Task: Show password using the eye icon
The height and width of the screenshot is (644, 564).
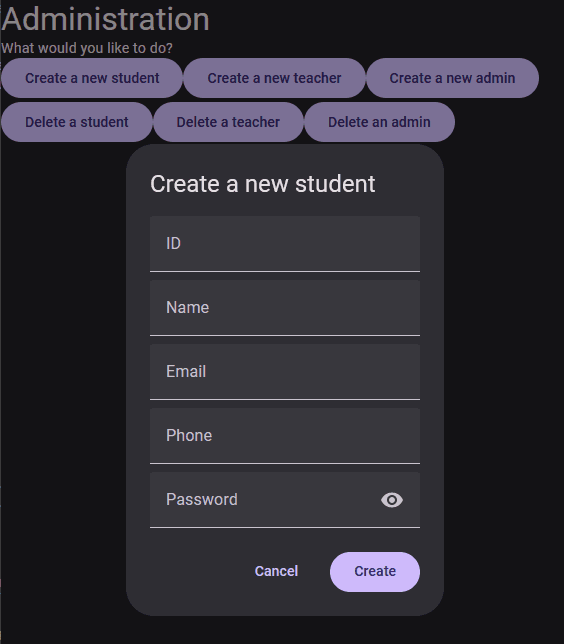Action: 392,500
